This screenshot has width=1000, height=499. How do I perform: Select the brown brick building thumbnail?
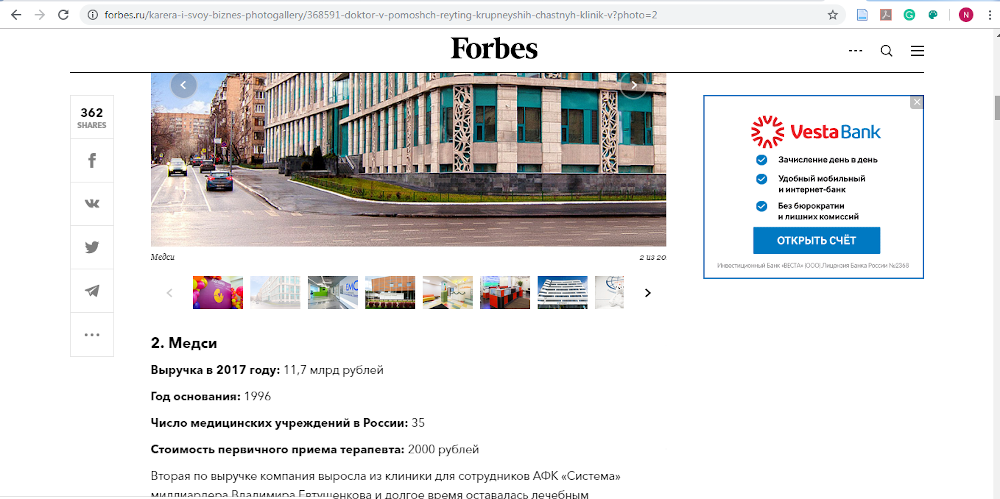(390, 292)
